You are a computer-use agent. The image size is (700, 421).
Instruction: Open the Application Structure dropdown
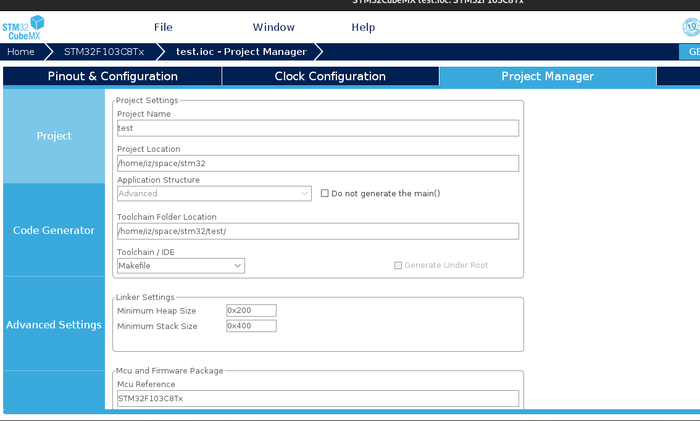tap(214, 194)
